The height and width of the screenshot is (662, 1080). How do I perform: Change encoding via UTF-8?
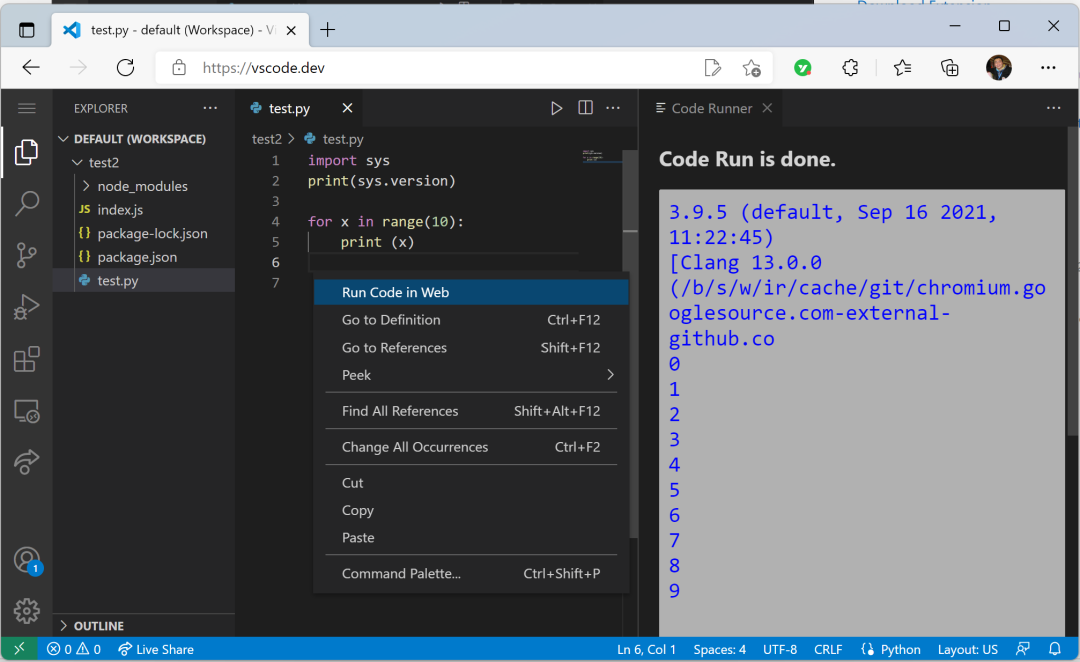[780, 649]
